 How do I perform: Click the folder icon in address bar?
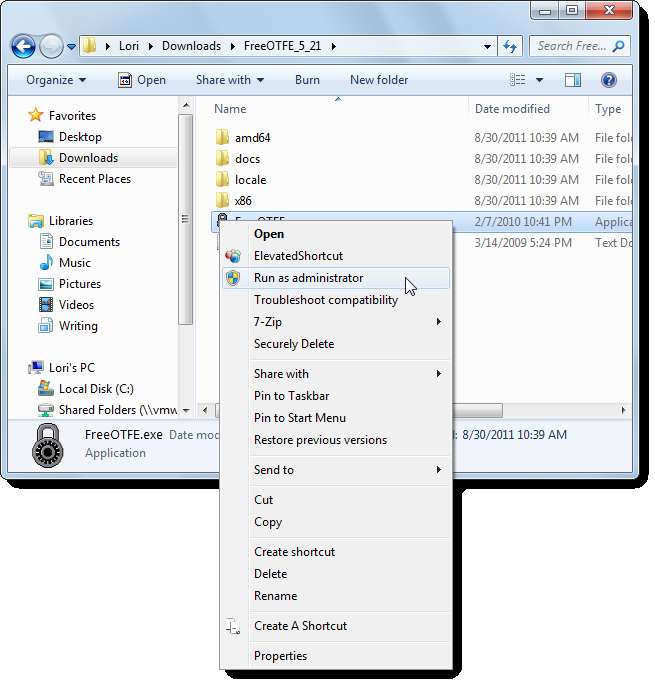click(89, 45)
